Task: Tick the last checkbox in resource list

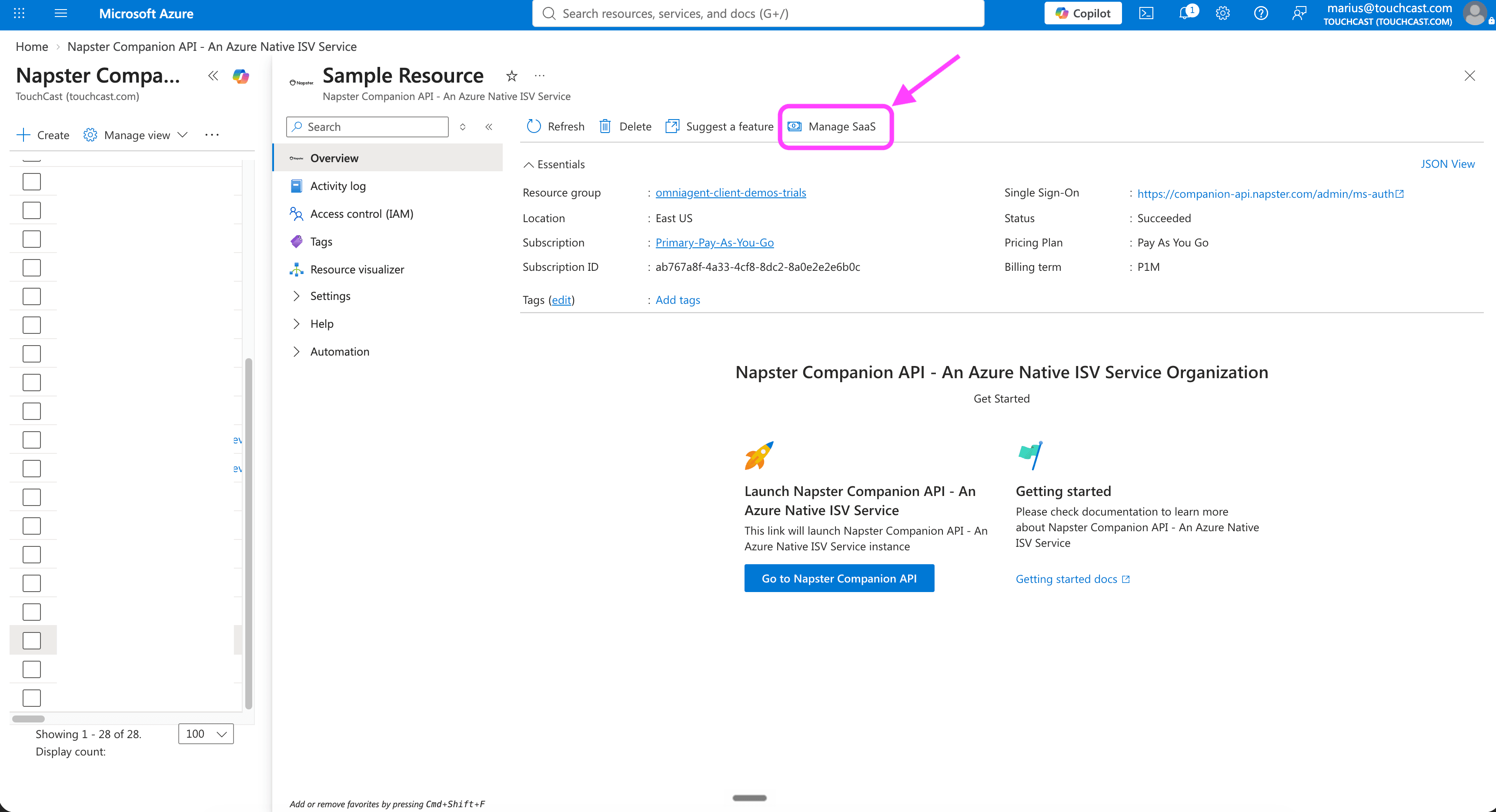Action: (32, 698)
